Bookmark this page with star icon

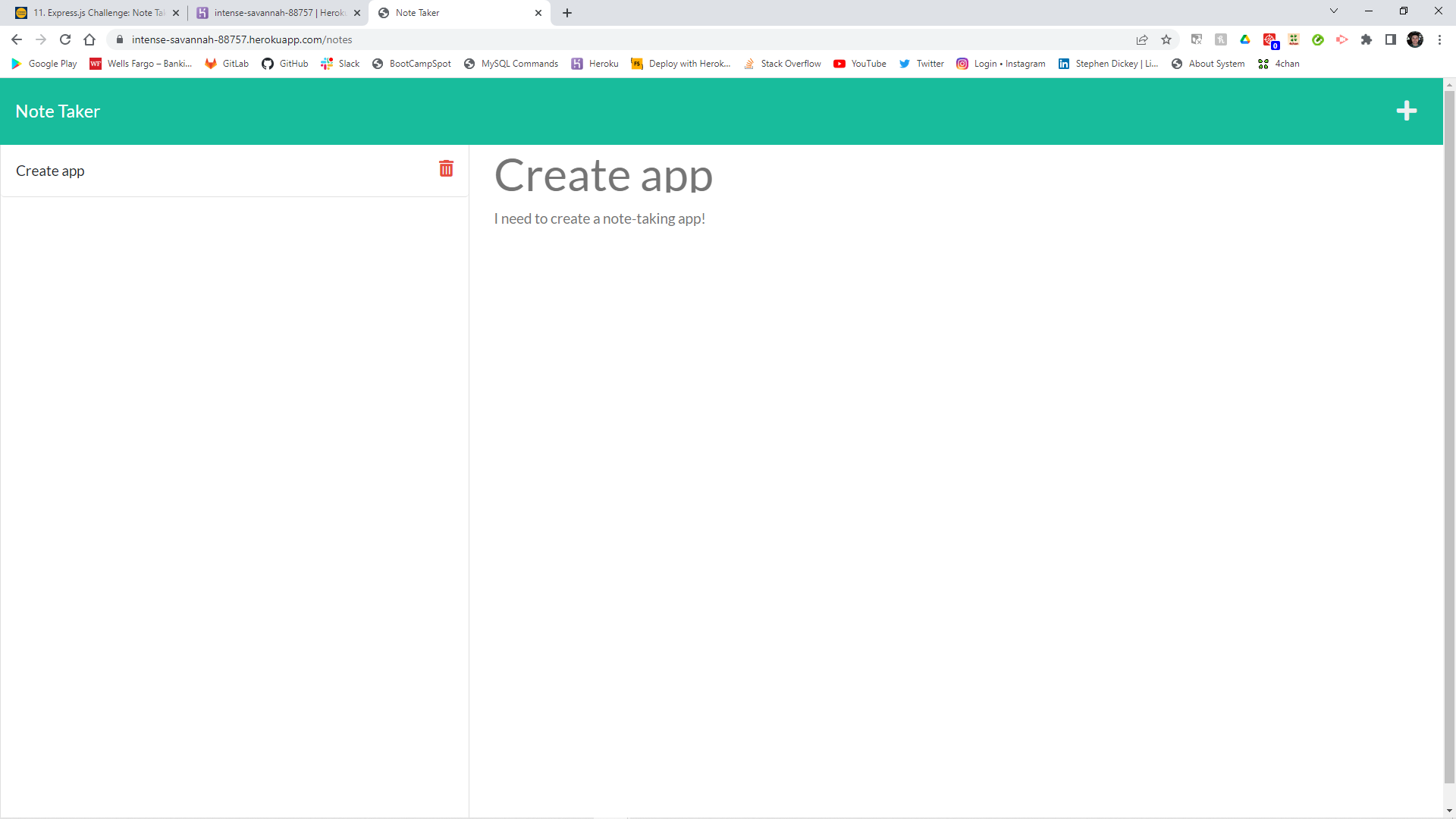1166,39
